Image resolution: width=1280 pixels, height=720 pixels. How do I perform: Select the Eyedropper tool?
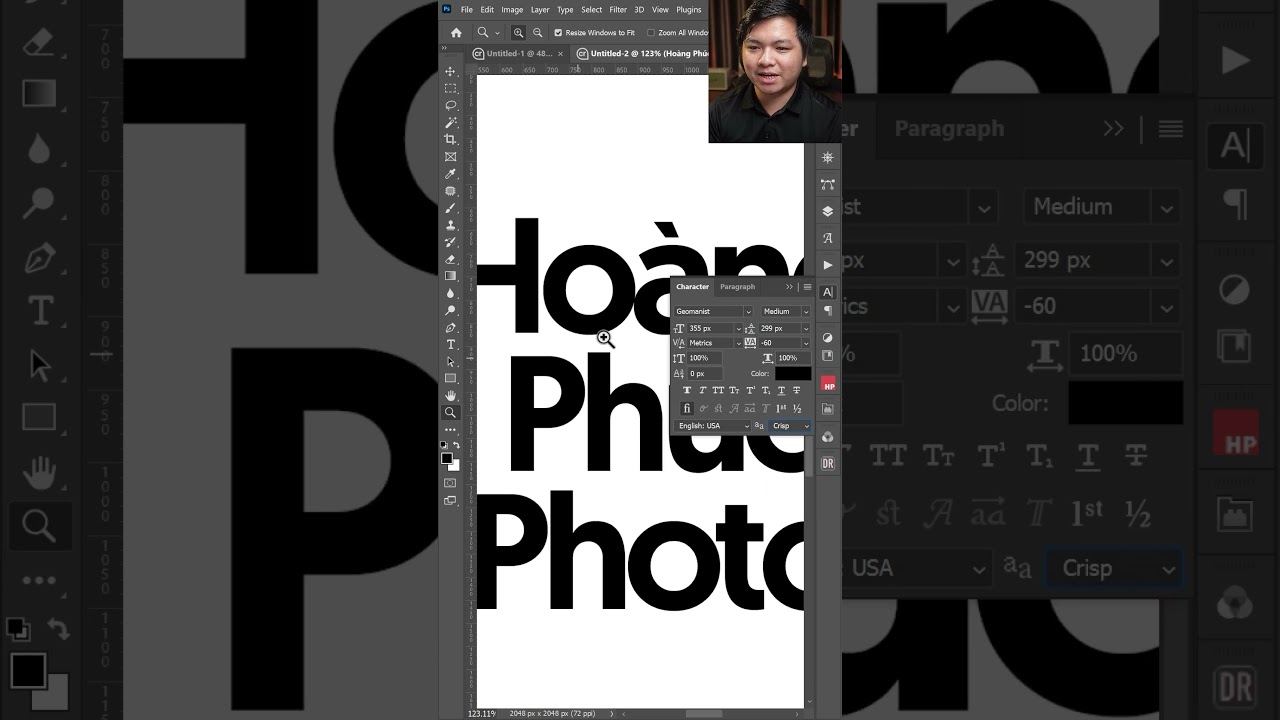click(x=450, y=173)
